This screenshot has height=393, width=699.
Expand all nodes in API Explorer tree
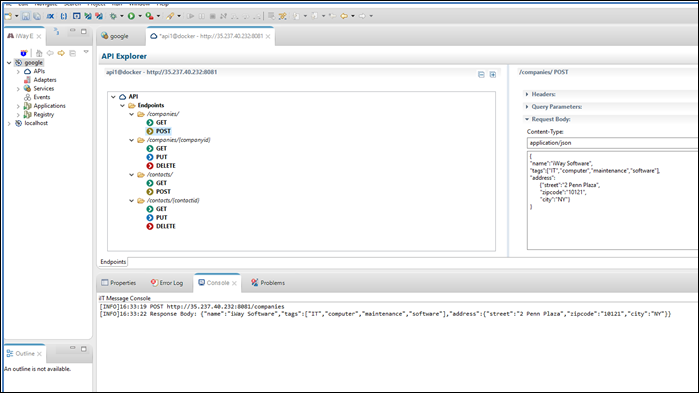pyautogui.click(x=493, y=74)
